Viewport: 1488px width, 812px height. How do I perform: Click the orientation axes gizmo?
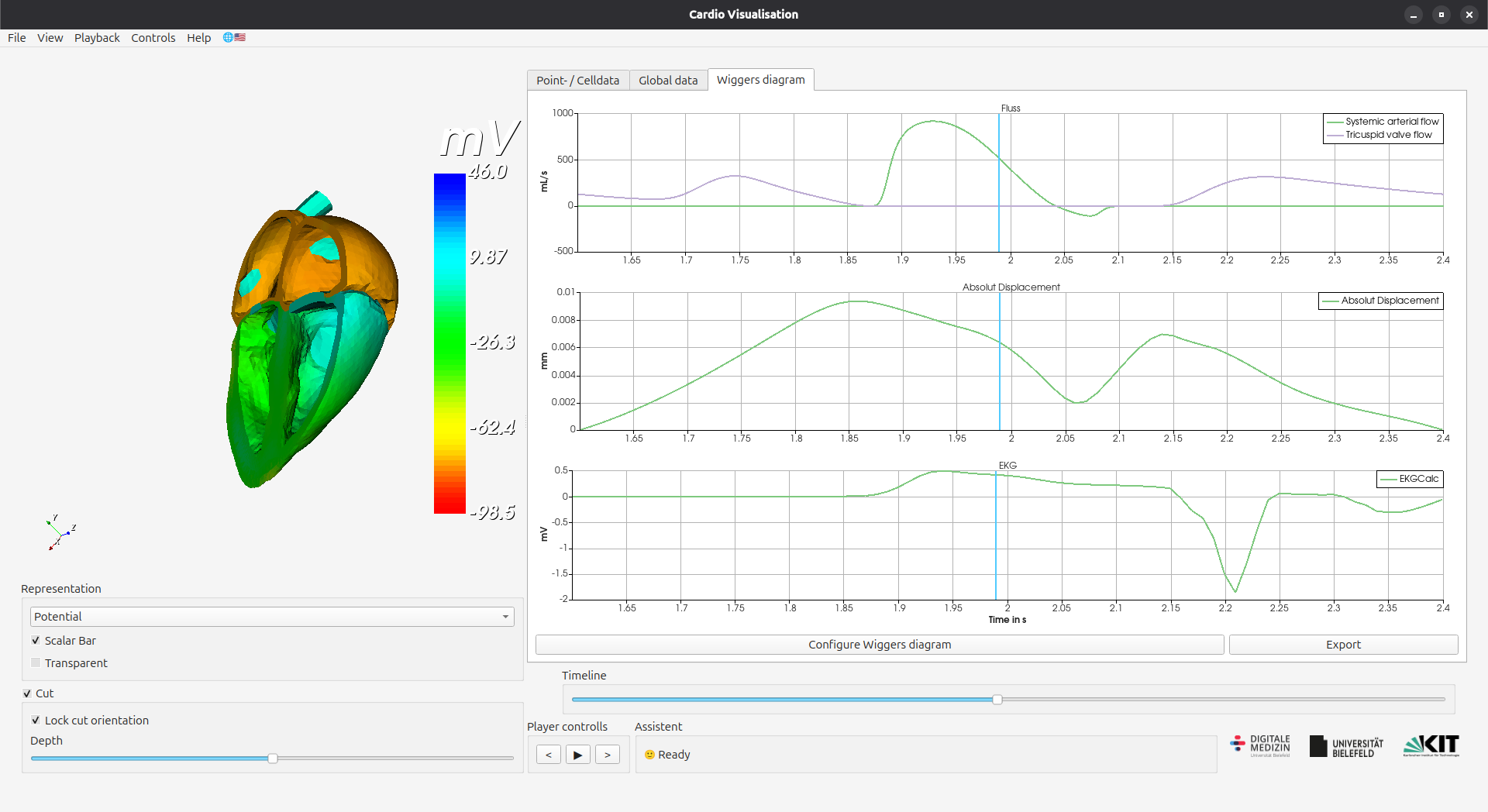[x=60, y=533]
